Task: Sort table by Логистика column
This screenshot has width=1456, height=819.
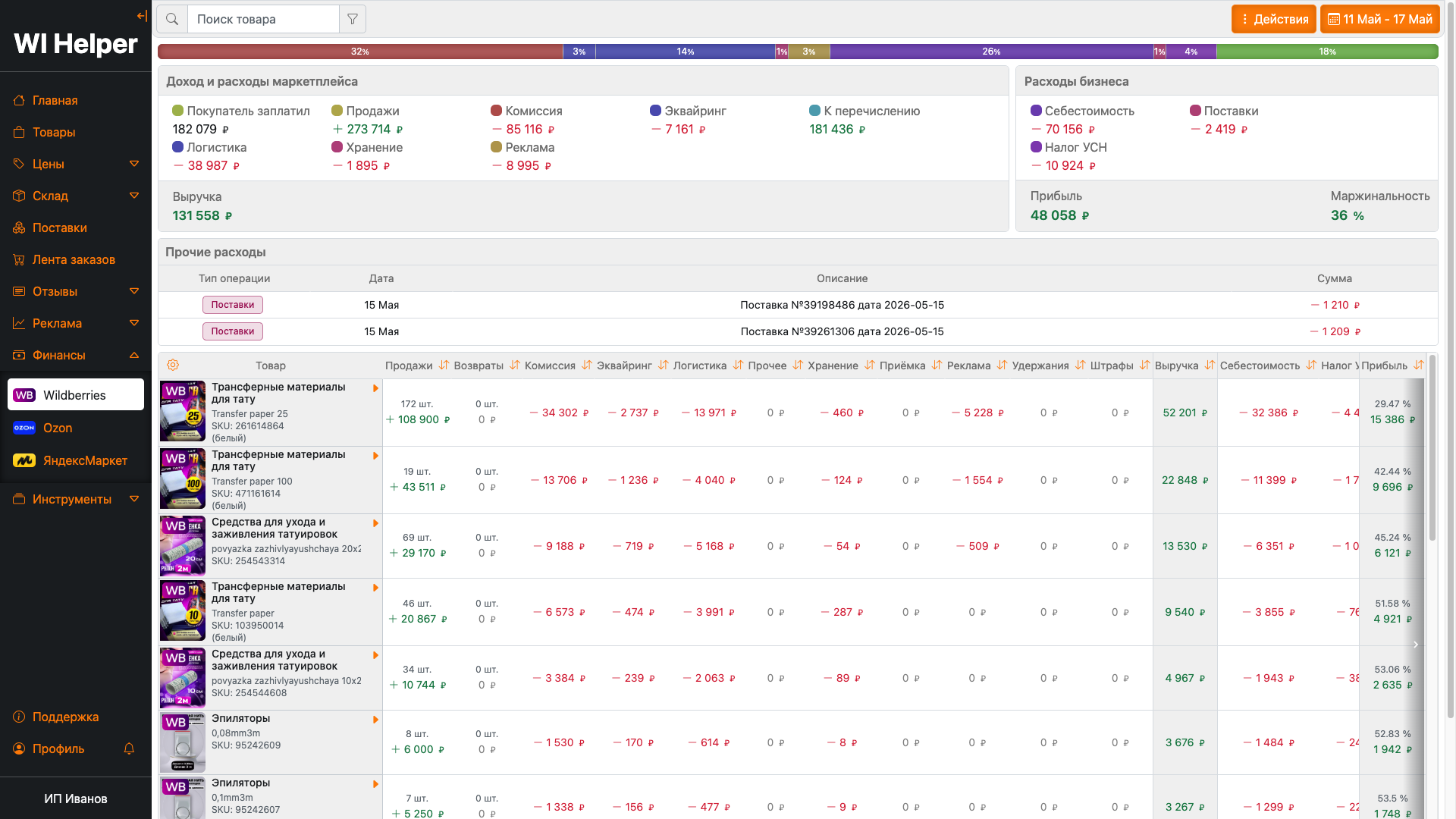Action: click(x=739, y=366)
